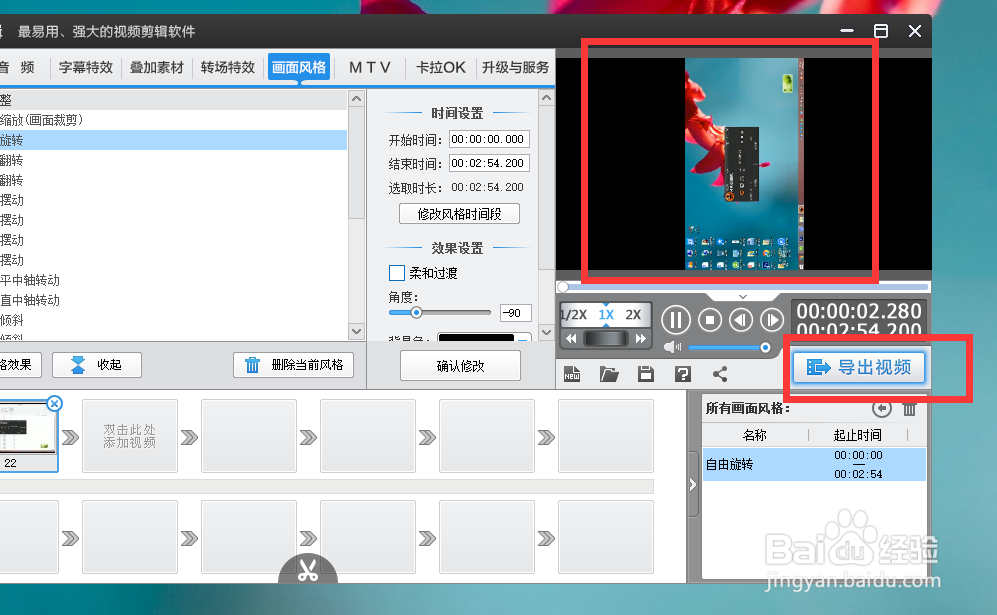Adjust the volume slider handle
The height and width of the screenshot is (615, 997).
(x=766, y=347)
